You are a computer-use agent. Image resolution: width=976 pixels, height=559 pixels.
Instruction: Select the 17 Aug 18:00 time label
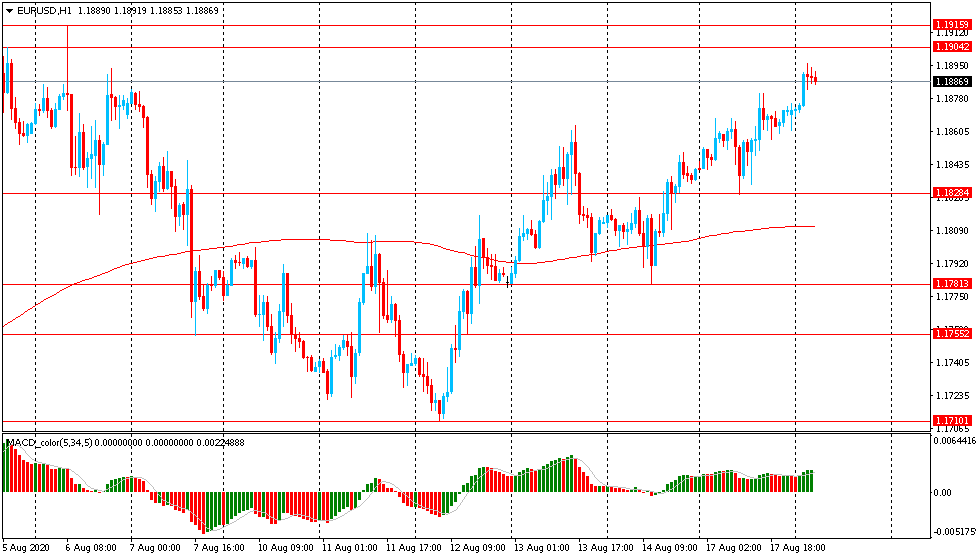[797, 548]
